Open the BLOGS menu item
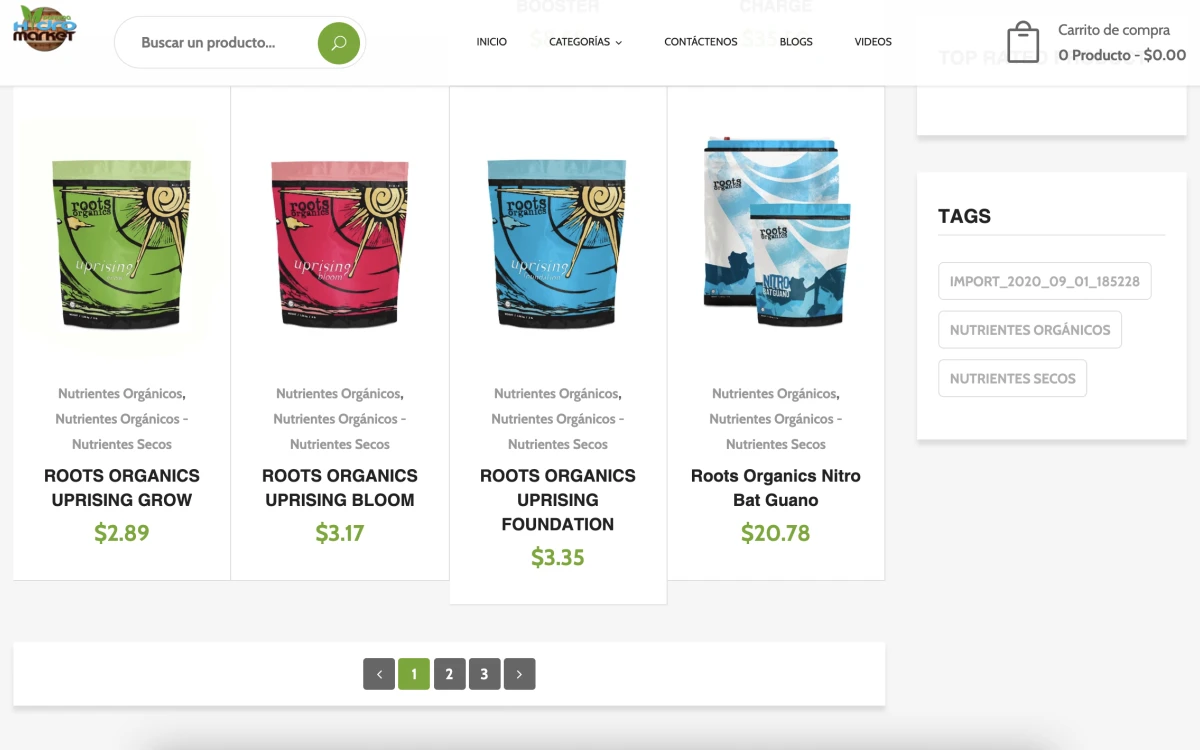1200x750 pixels. coord(796,42)
